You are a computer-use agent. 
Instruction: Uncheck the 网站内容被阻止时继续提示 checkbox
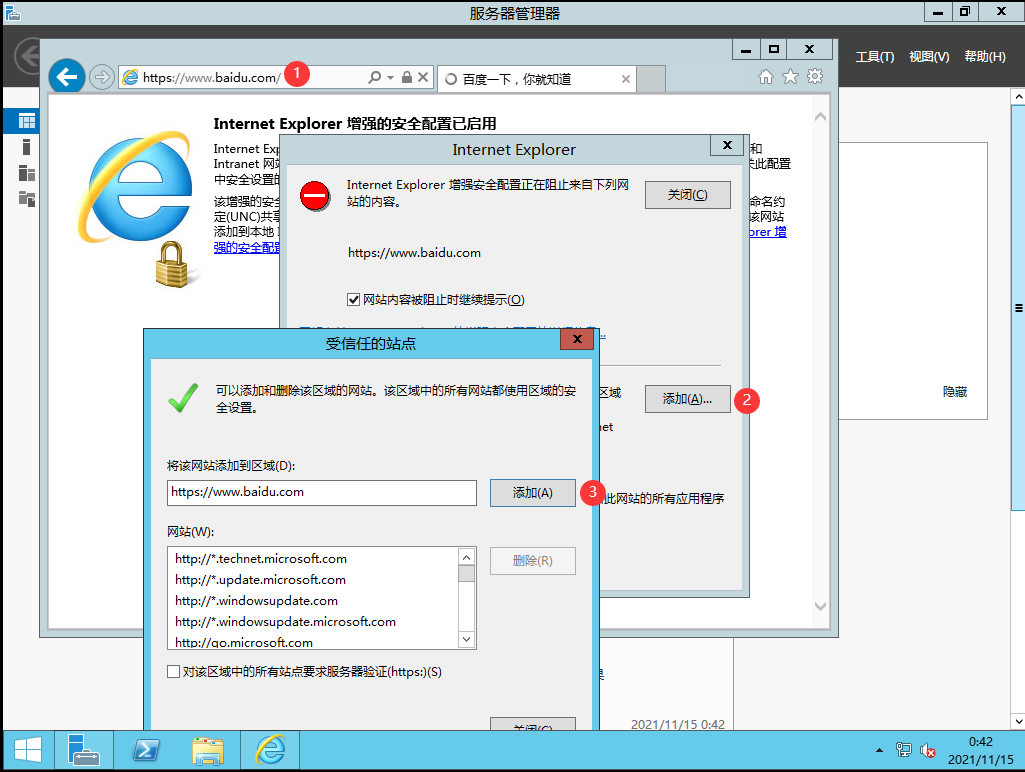click(354, 300)
